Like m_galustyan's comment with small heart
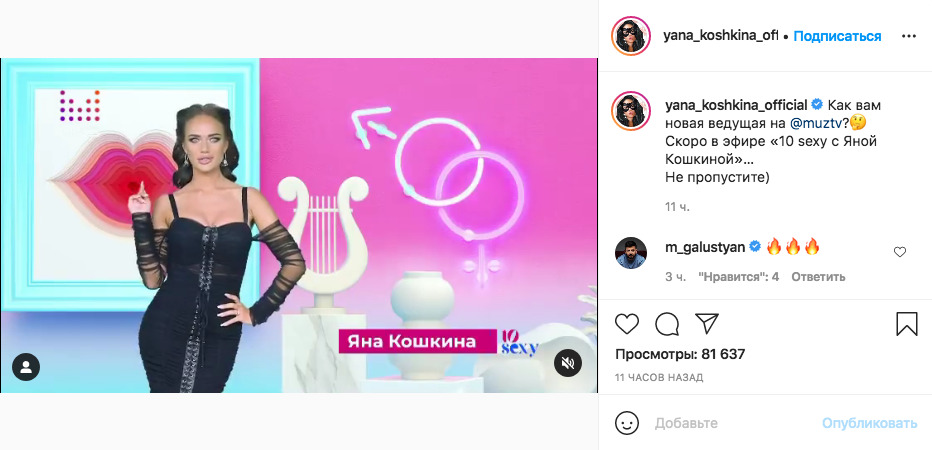 pos(900,252)
